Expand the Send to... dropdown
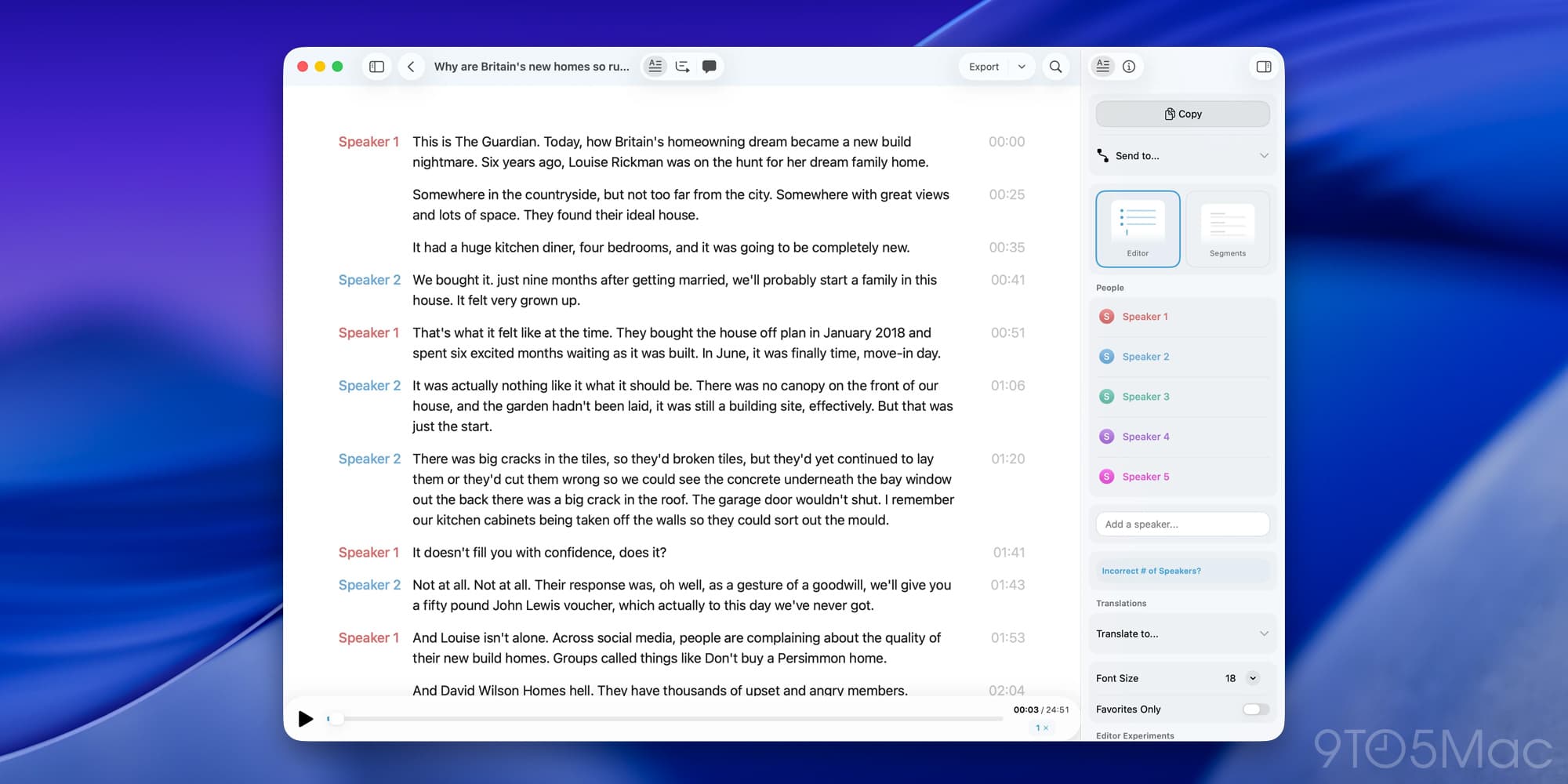Viewport: 1568px width, 784px height. (1182, 155)
